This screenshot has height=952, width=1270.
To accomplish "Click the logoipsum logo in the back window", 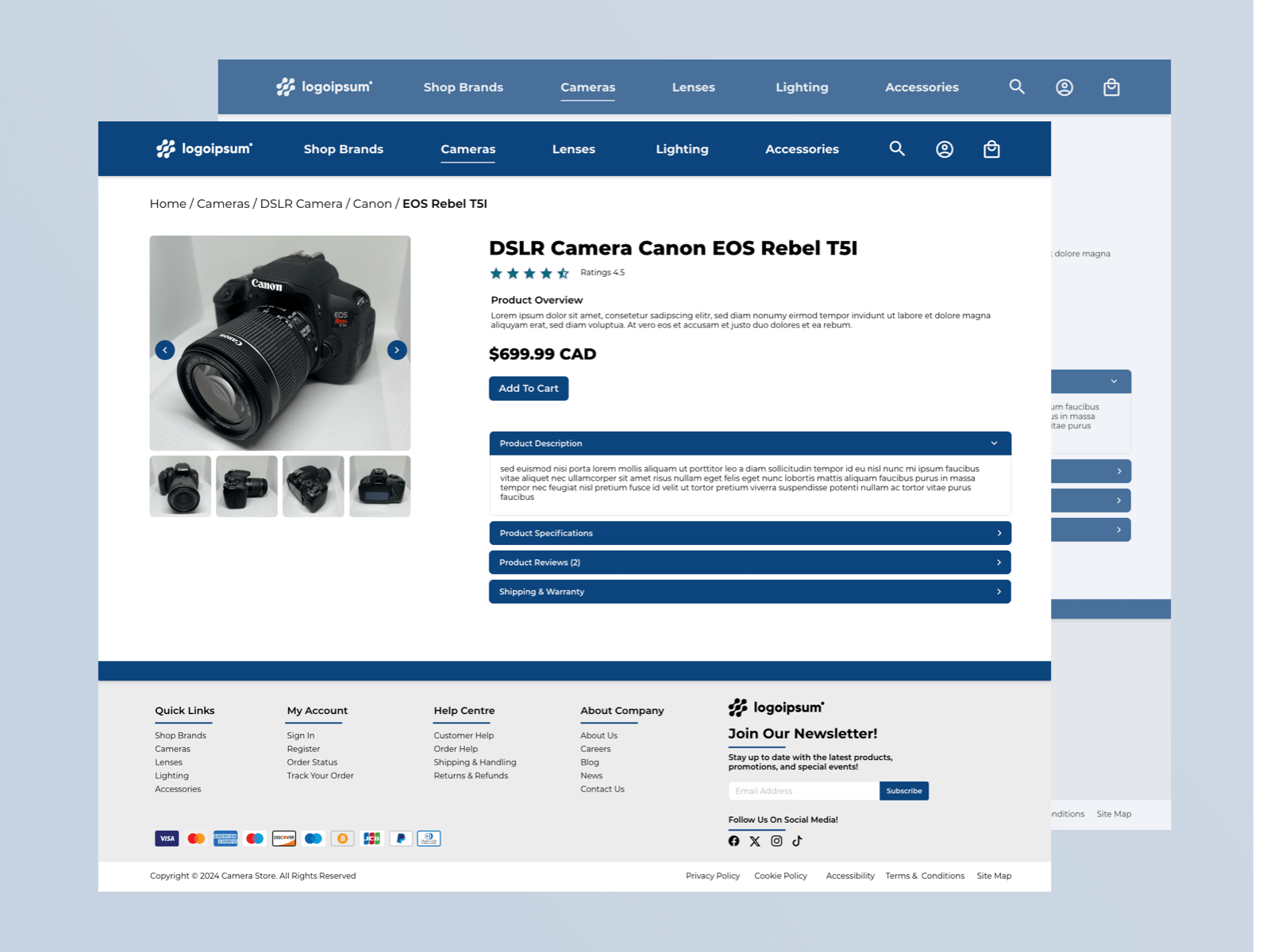I will (324, 86).
